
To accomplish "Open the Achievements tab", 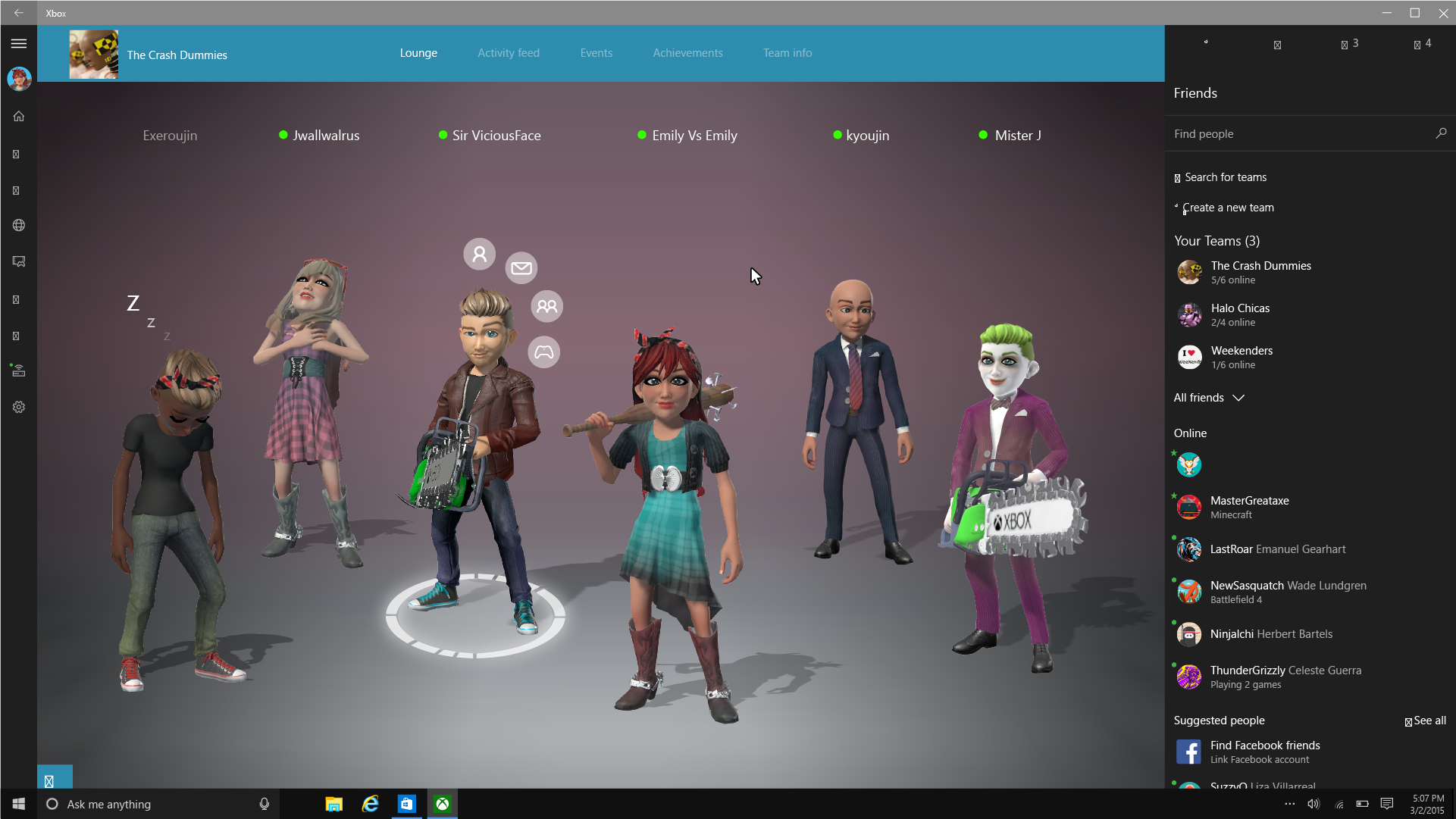I will coord(688,53).
